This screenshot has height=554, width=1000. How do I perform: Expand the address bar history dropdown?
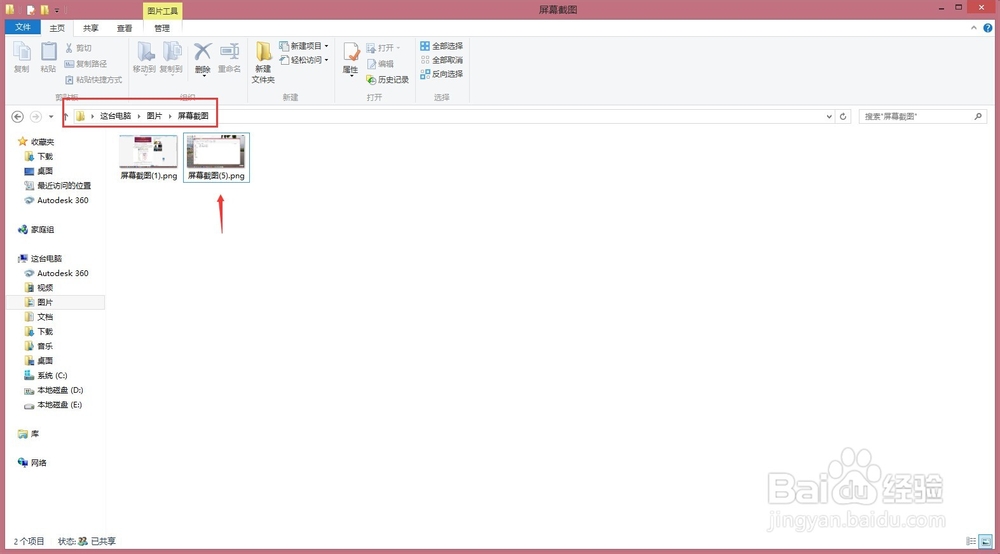829,117
